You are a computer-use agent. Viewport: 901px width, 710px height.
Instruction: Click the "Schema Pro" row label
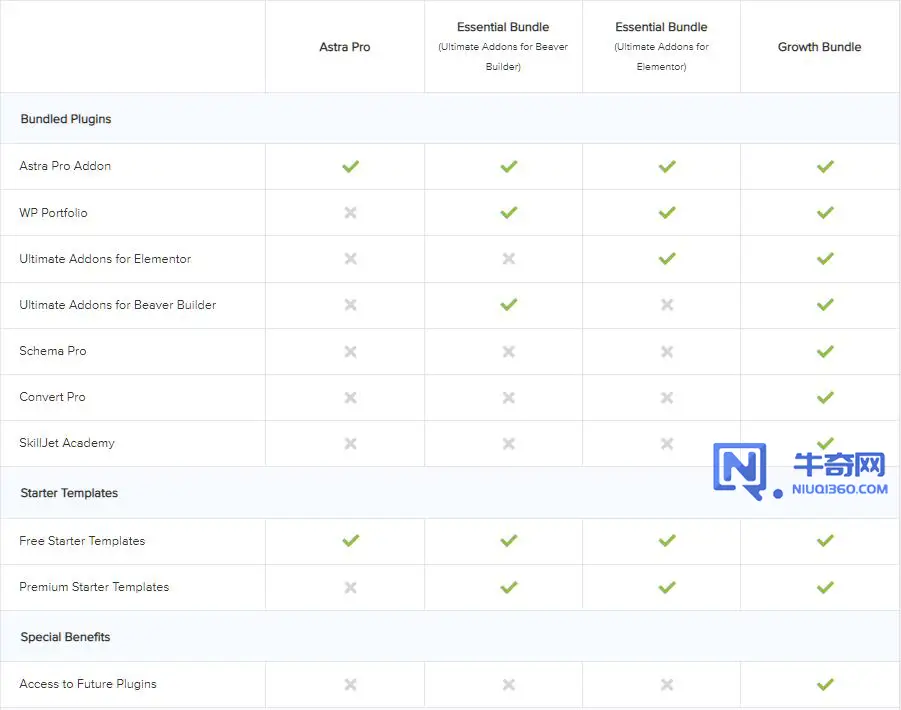(x=53, y=351)
